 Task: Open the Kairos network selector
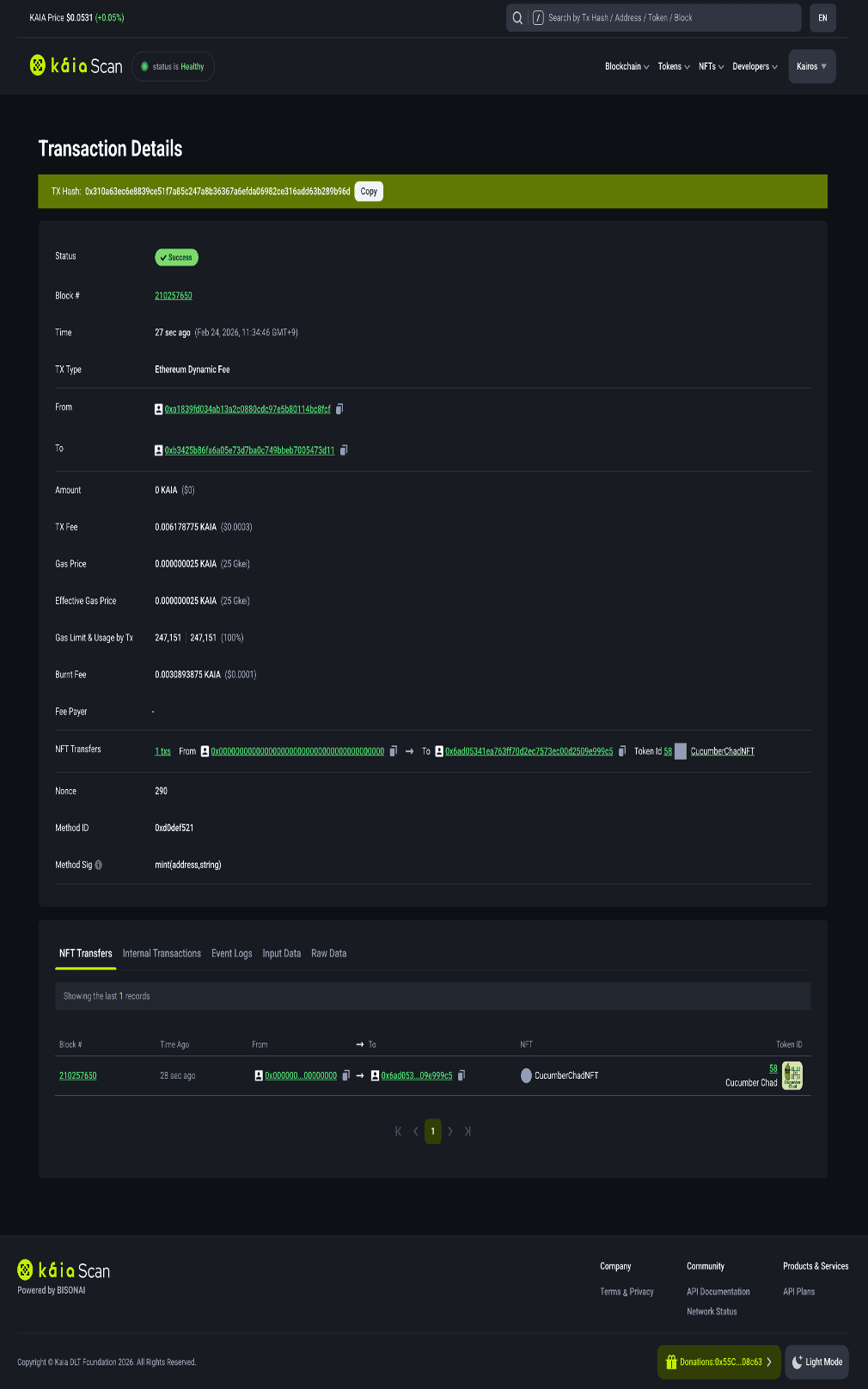811,67
